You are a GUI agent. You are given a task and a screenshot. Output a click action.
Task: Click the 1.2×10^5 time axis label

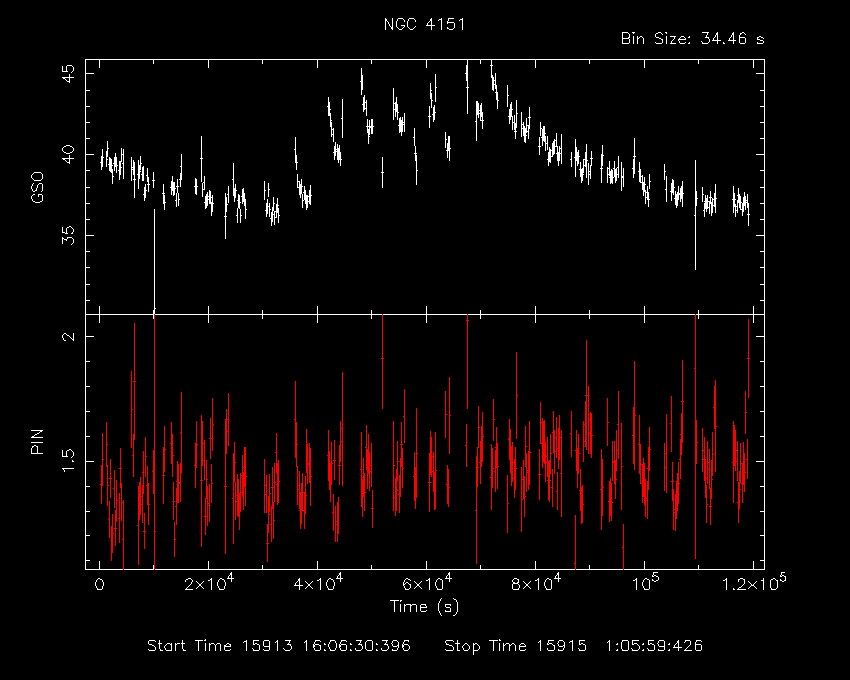point(755,583)
